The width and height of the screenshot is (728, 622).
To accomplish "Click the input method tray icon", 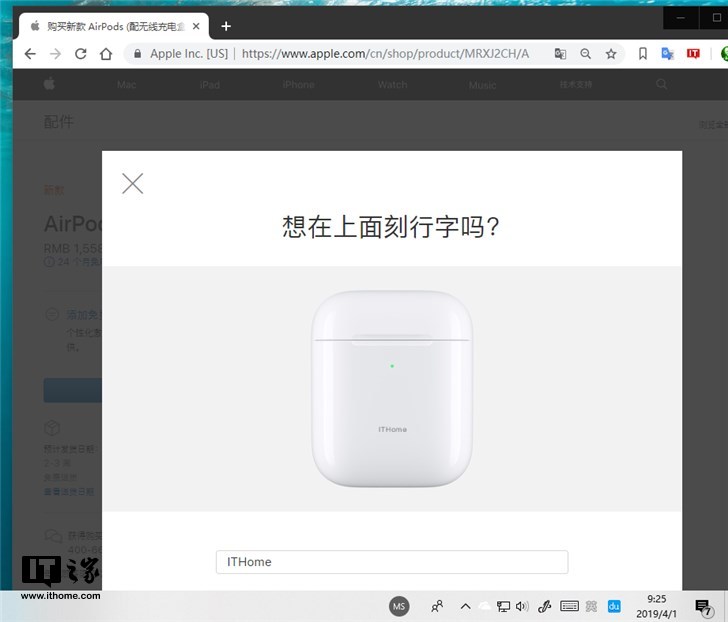I will point(591,606).
